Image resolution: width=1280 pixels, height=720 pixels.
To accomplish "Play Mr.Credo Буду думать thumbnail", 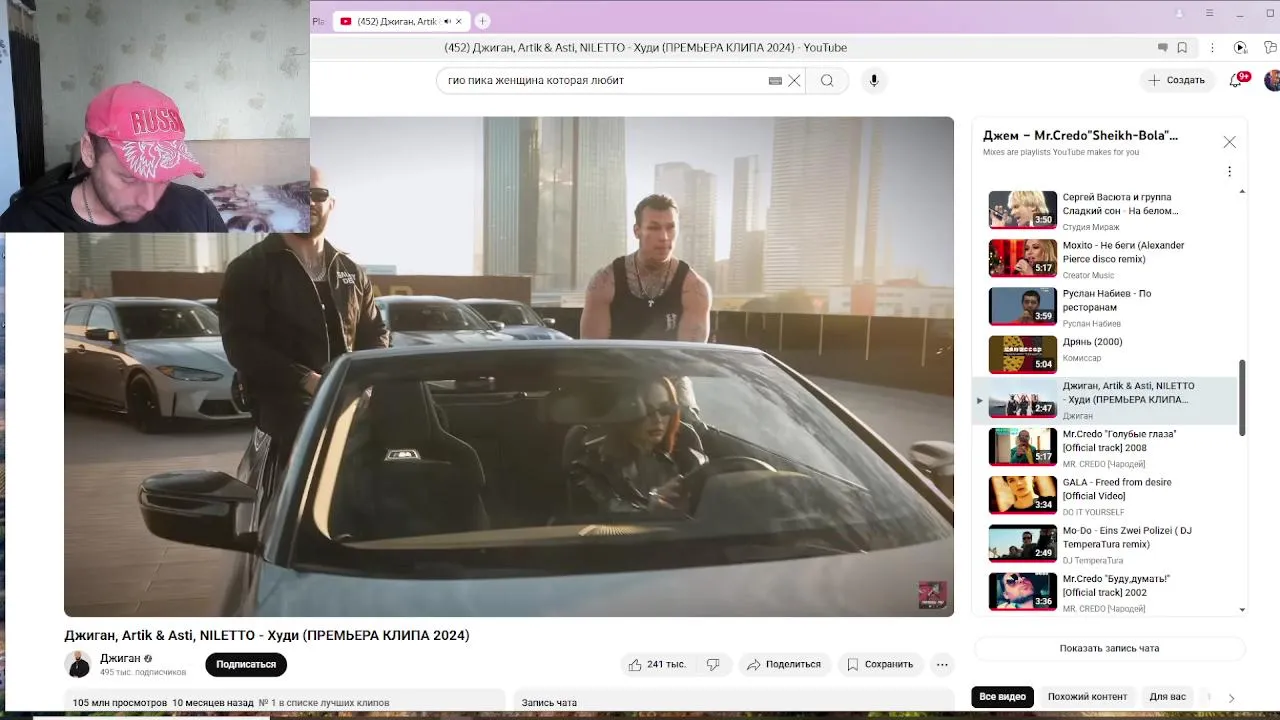I will [x=1022, y=591].
